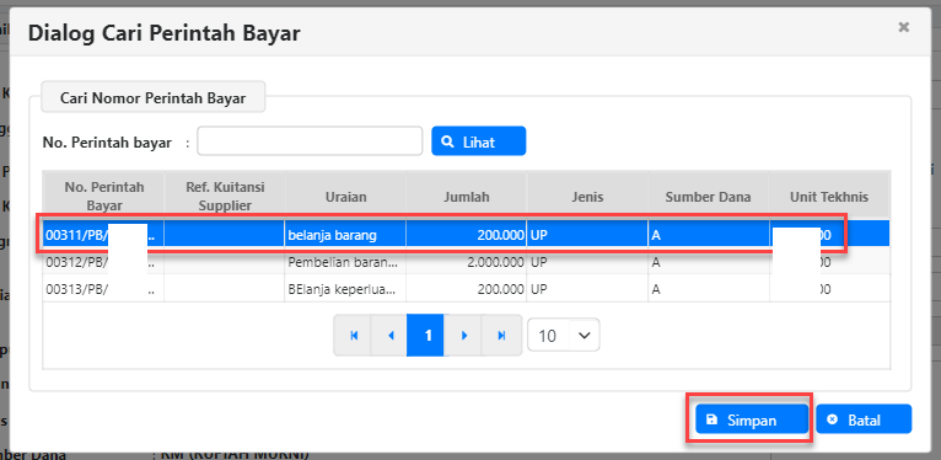Sort by Uraian column header
This screenshot has height=460, width=941.
pos(345,197)
